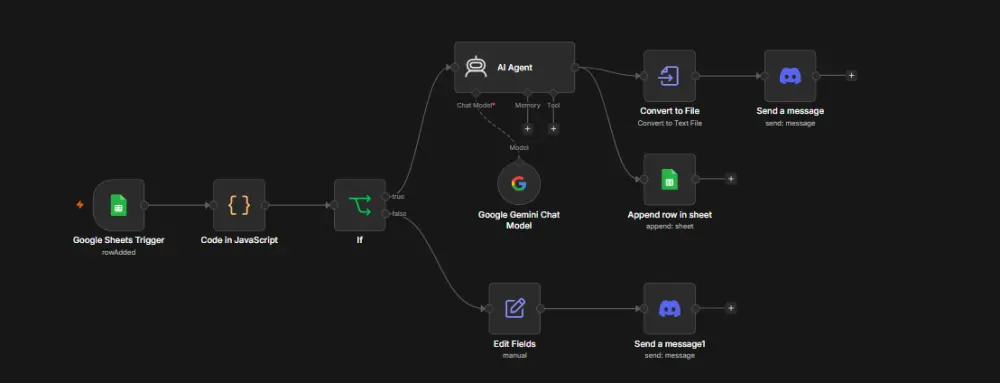Click the 'rowAdded' subtitle text
The image size is (1000, 383).
pyautogui.click(x=119, y=252)
